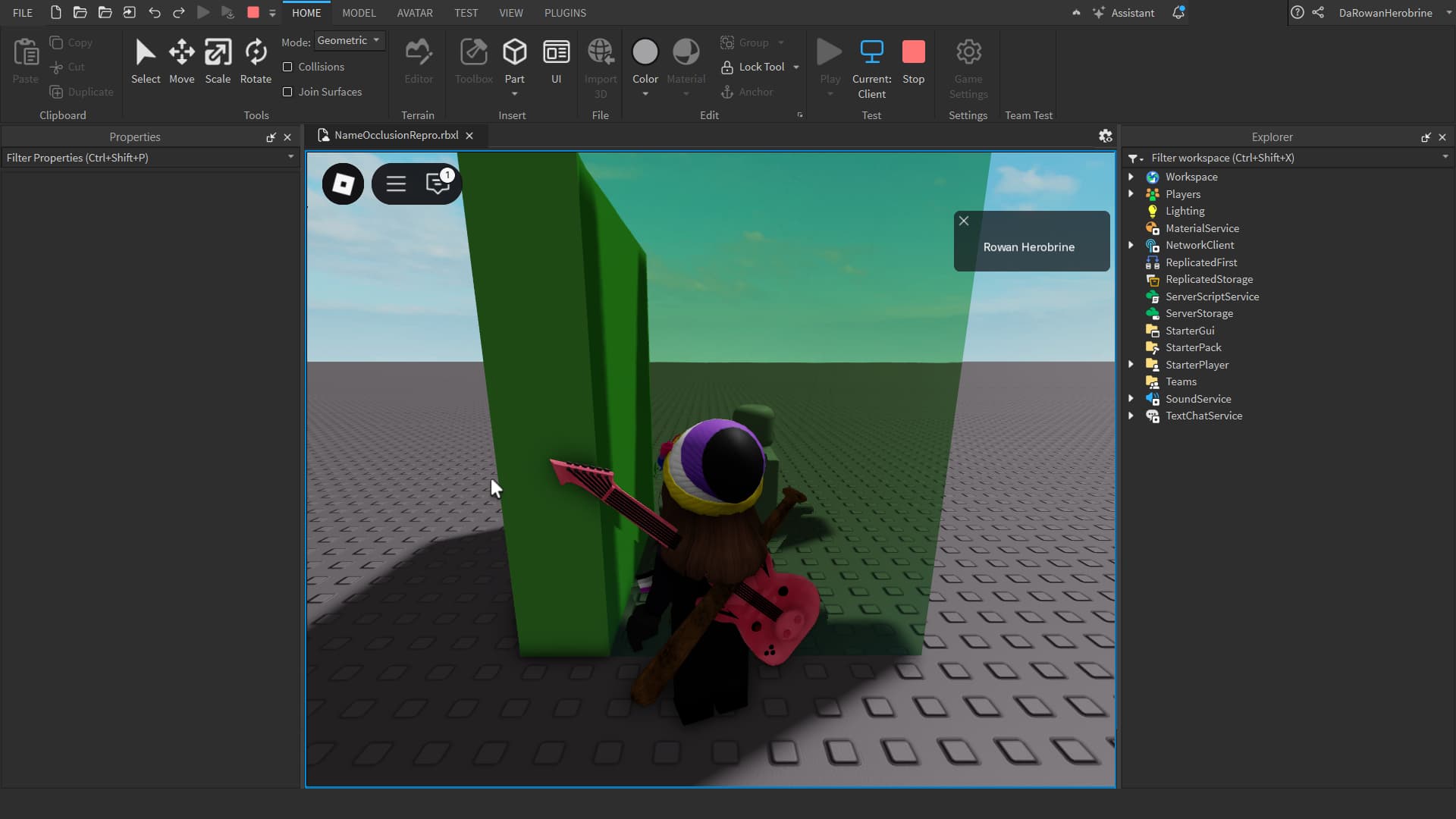
Task: Dismiss the Rowan Herobrine popup
Action: [x=964, y=221]
